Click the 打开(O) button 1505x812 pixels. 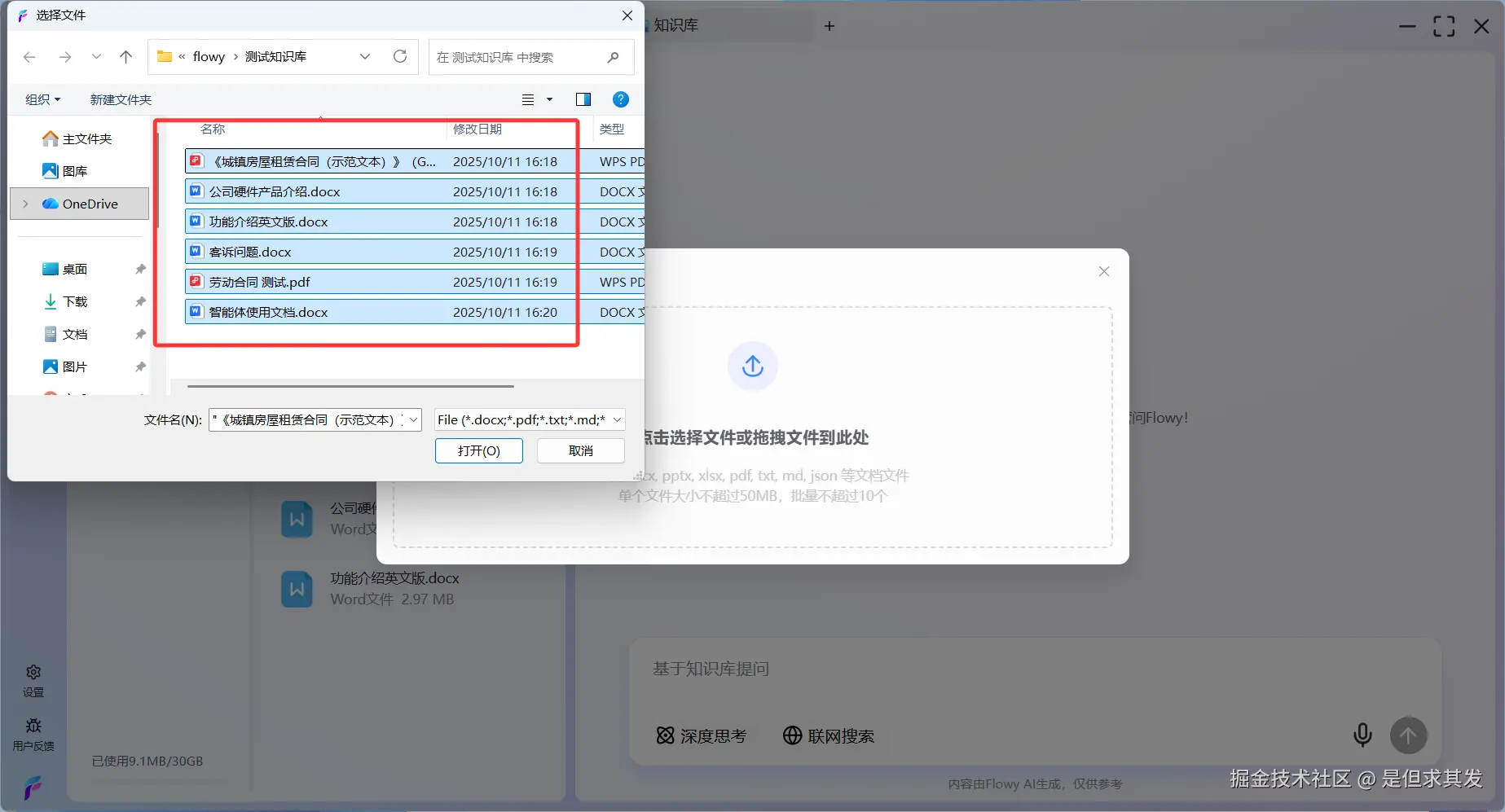(x=478, y=450)
